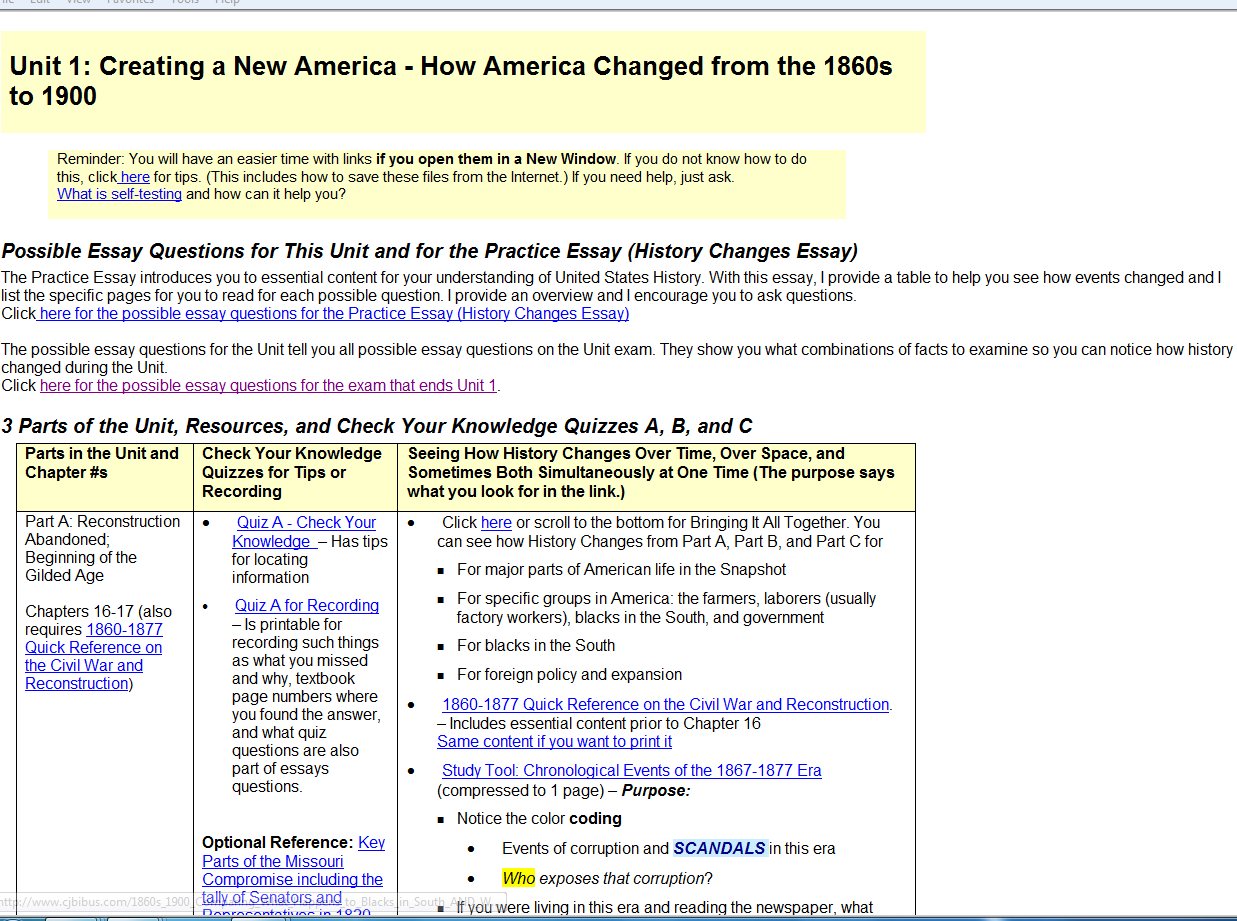Open the 'Quiz A - Check Your Knowledge' link
1237x921 pixels.
coord(304,531)
